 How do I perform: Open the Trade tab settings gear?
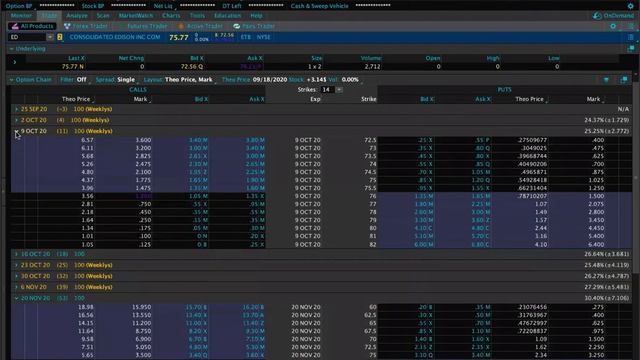coord(613,26)
